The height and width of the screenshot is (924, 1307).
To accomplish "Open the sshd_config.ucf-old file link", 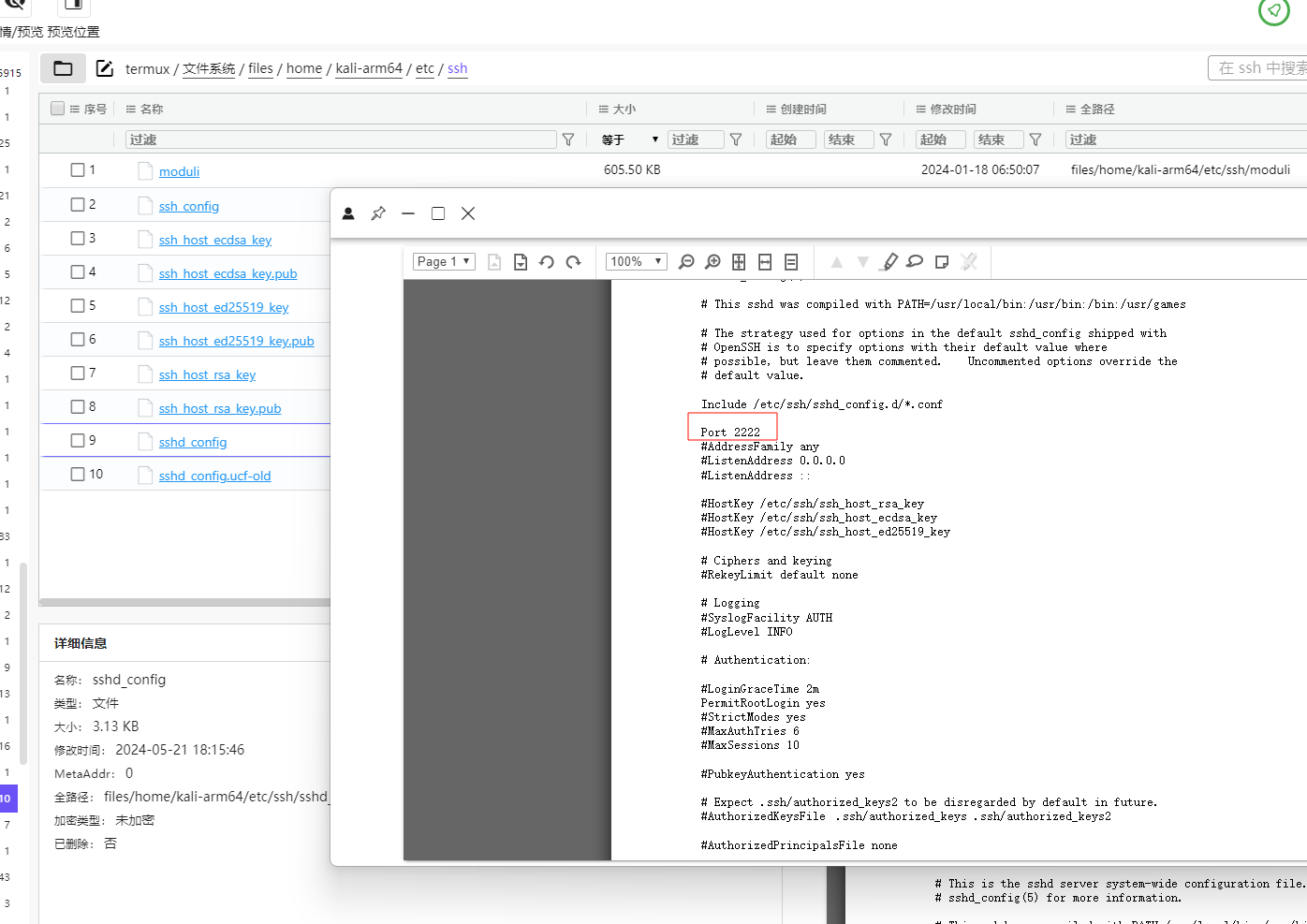I will click(214, 476).
